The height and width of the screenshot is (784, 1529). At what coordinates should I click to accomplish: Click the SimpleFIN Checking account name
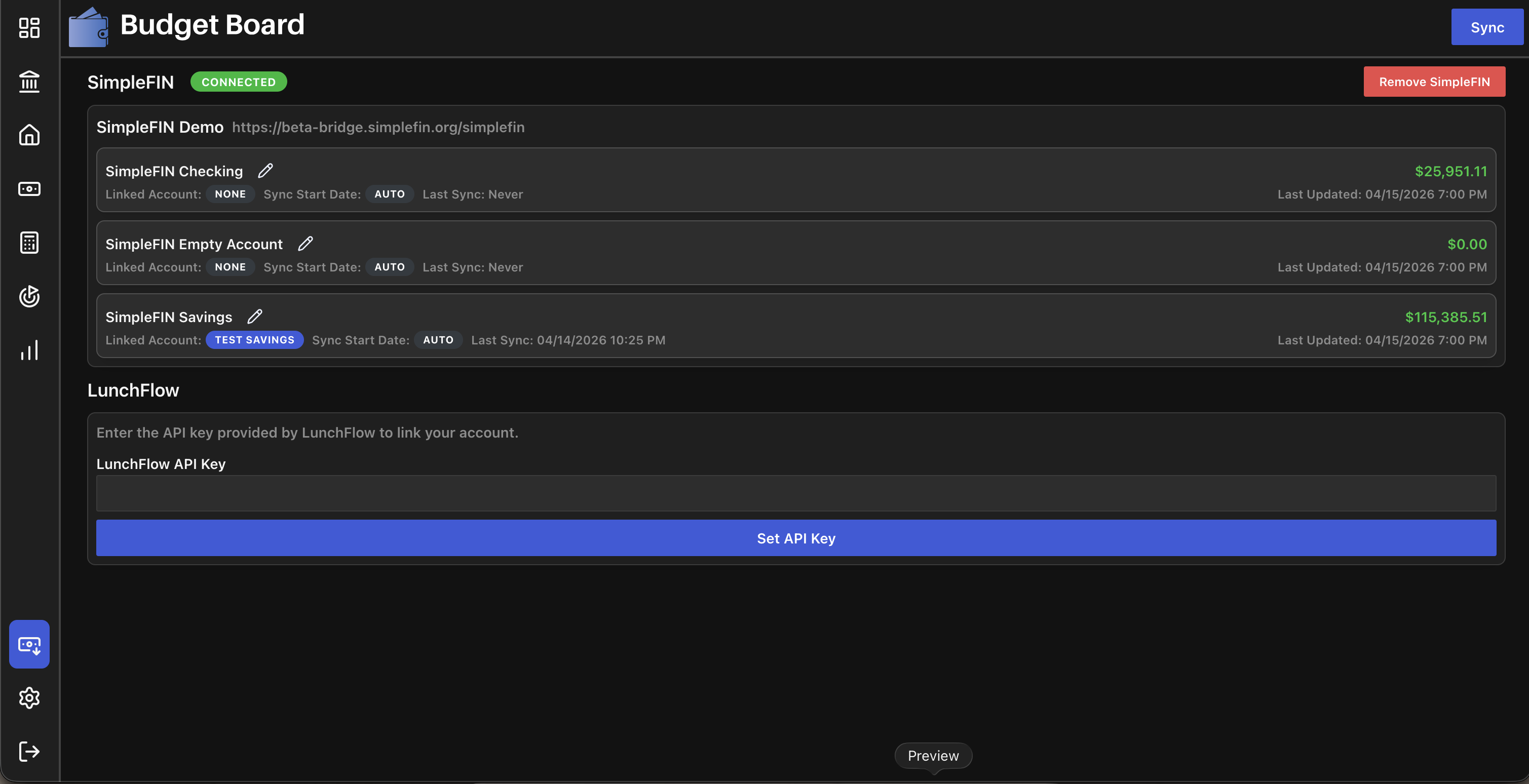[x=174, y=171]
